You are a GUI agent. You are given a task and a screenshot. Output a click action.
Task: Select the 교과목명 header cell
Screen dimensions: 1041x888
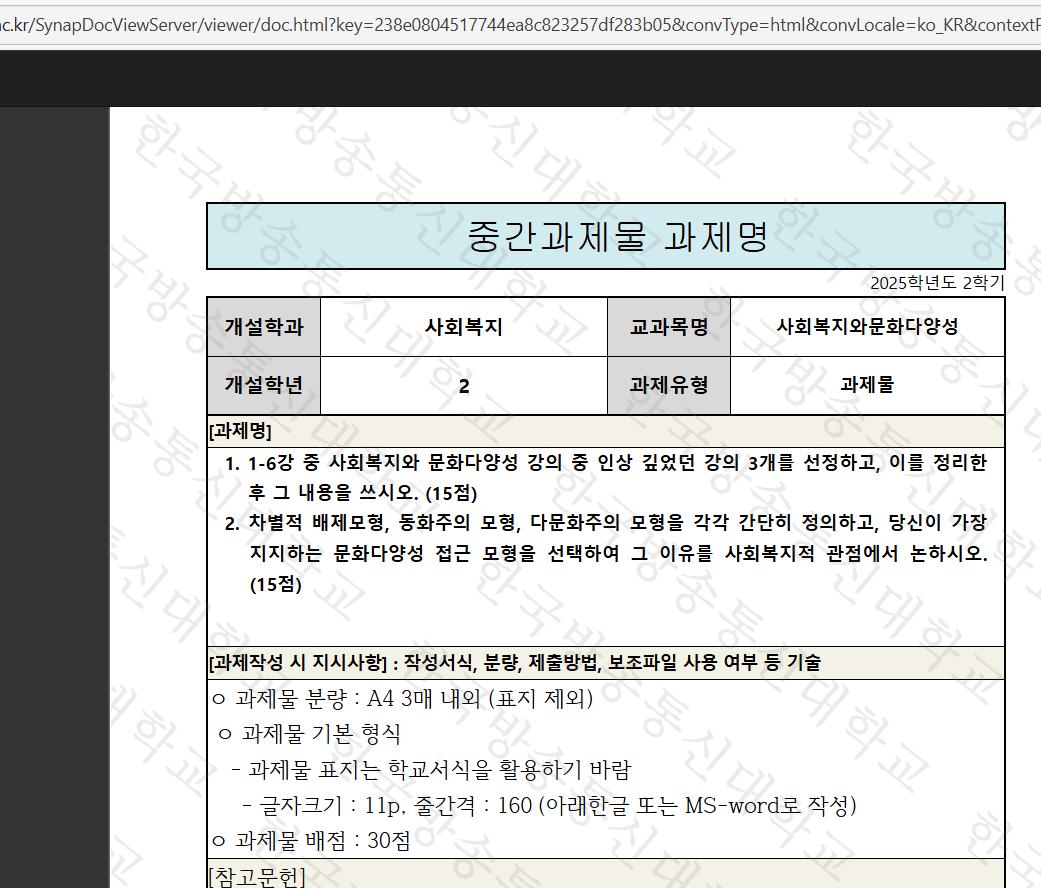point(669,327)
